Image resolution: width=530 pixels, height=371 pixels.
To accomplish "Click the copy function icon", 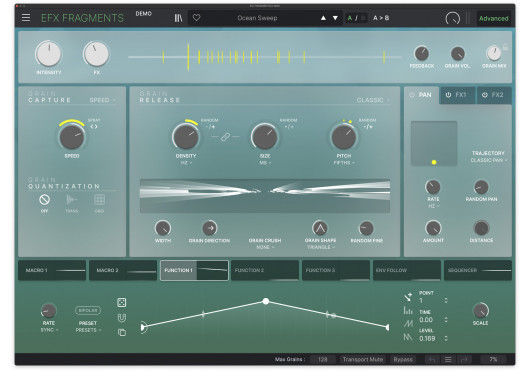I will point(122,332).
